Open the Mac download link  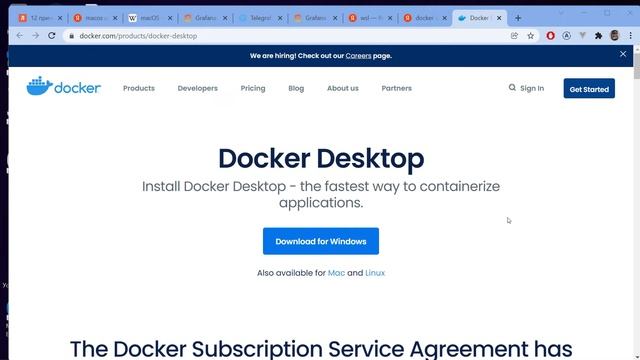336,273
